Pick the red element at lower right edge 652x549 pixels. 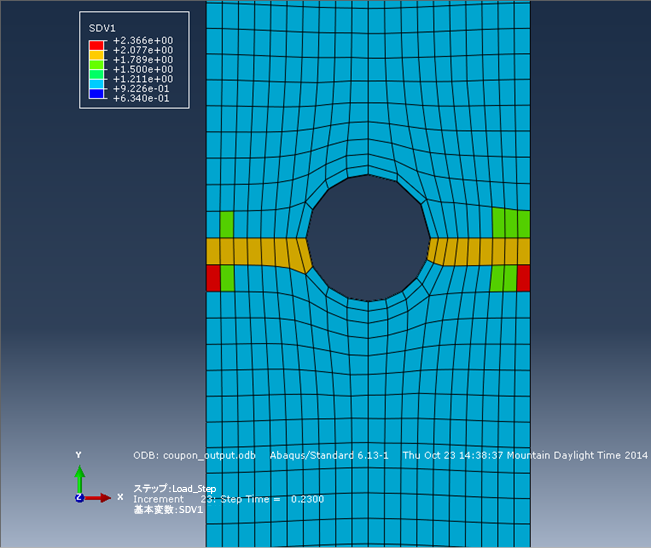click(x=523, y=278)
